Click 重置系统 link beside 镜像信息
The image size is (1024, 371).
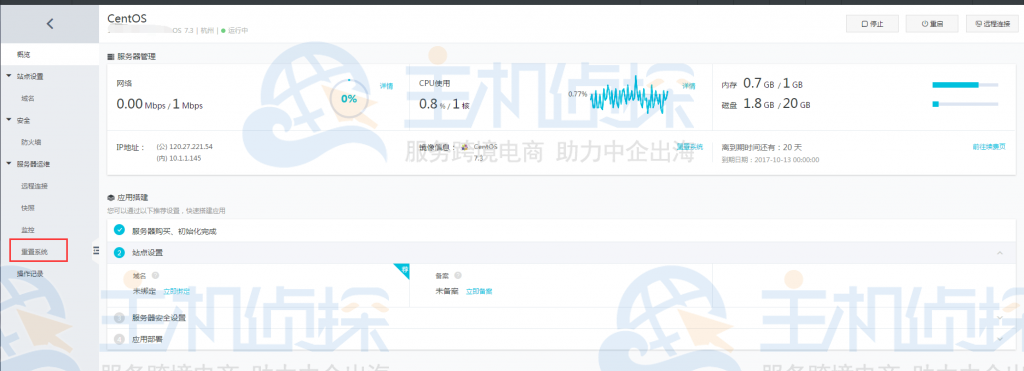click(x=690, y=147)
